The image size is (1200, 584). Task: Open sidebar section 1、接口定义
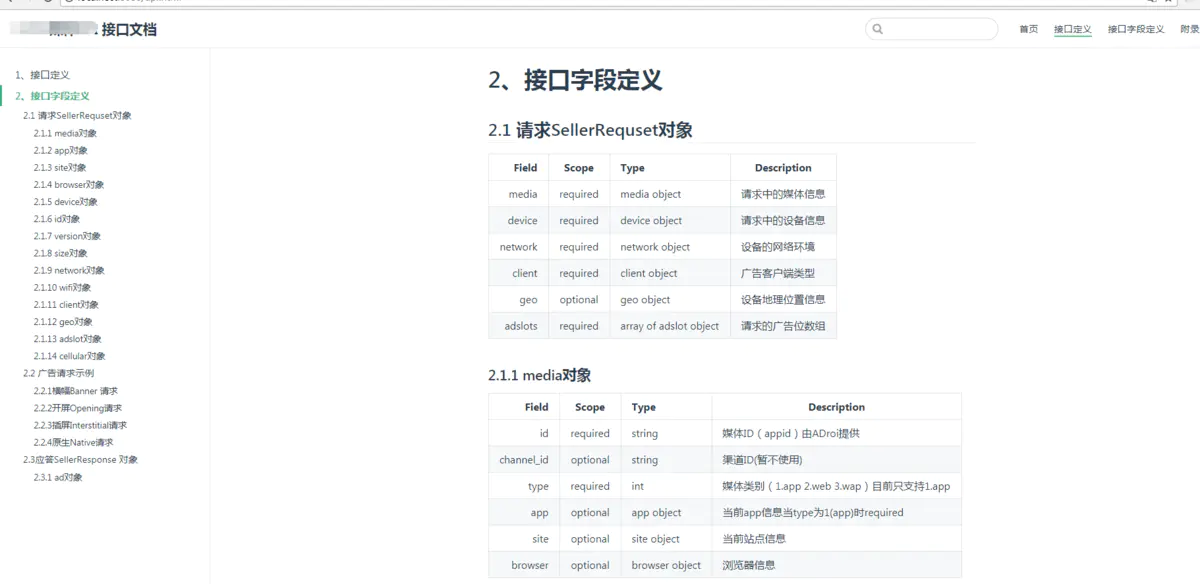(42, 74)
